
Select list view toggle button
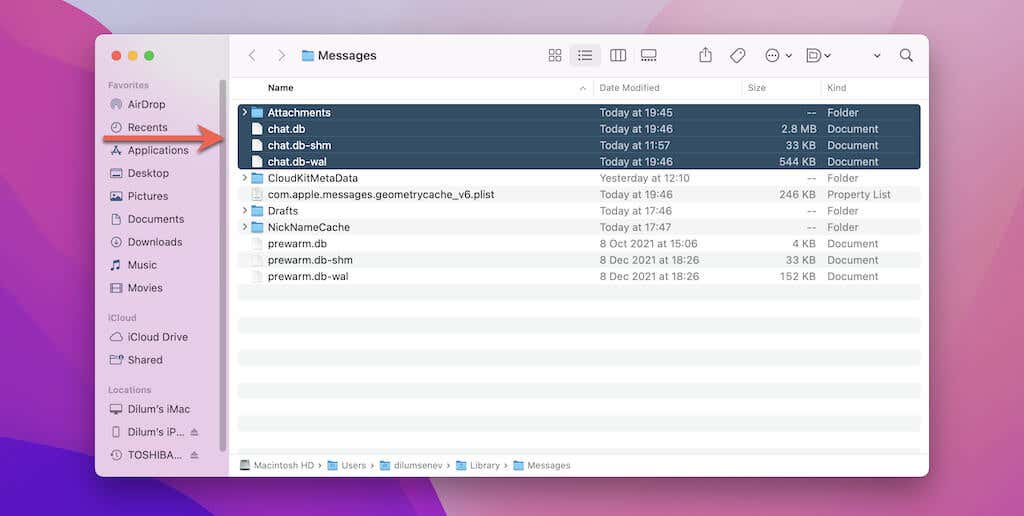(x=586, y=56)
